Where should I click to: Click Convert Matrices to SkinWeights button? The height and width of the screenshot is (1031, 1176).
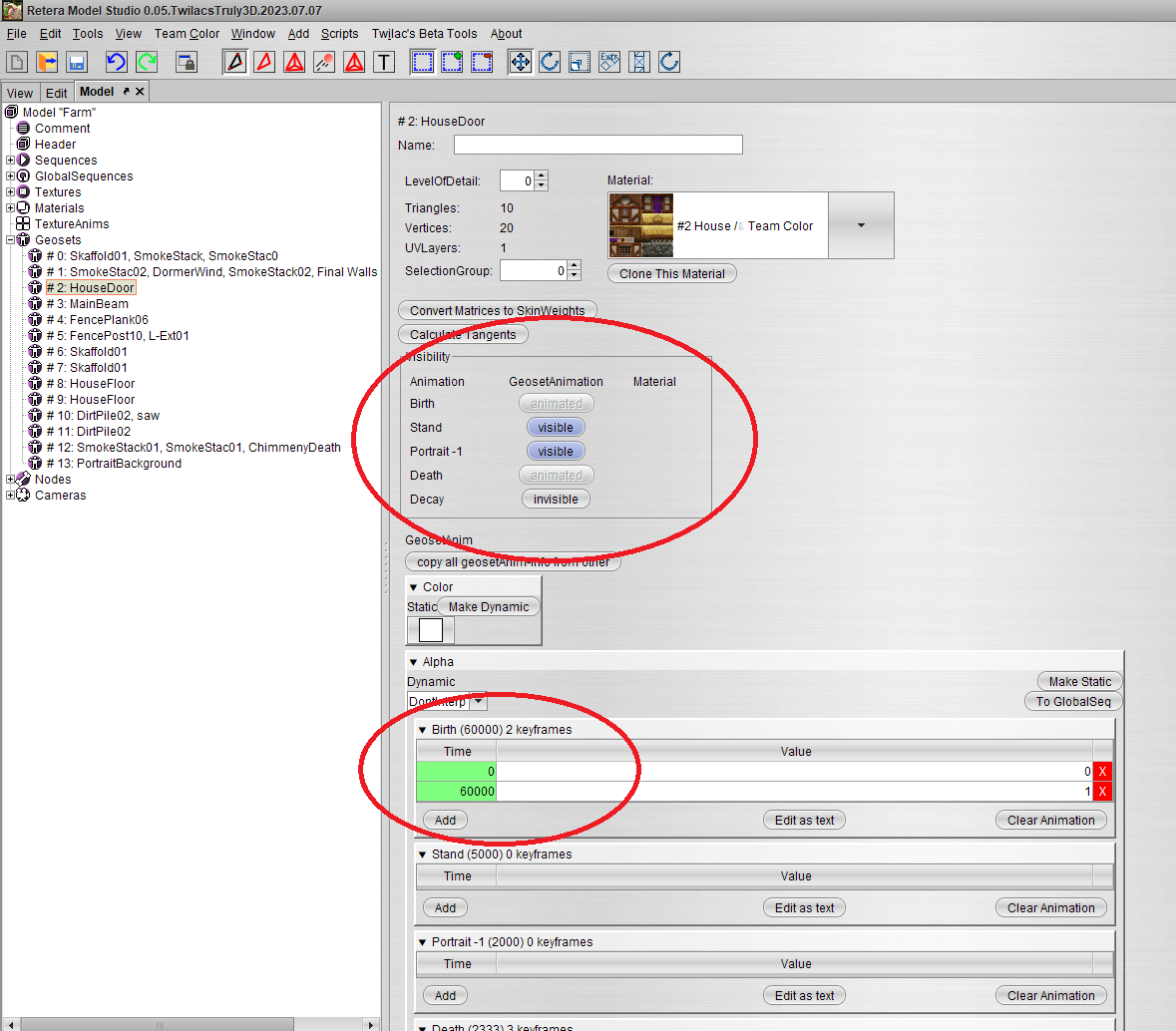pyautogui.click(x=498, y=310)
